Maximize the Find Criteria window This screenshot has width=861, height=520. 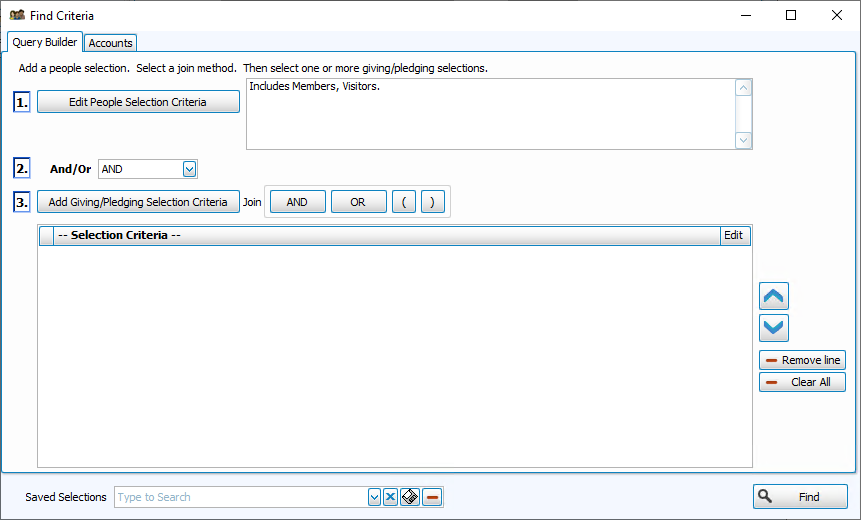(x=791, y=15)
